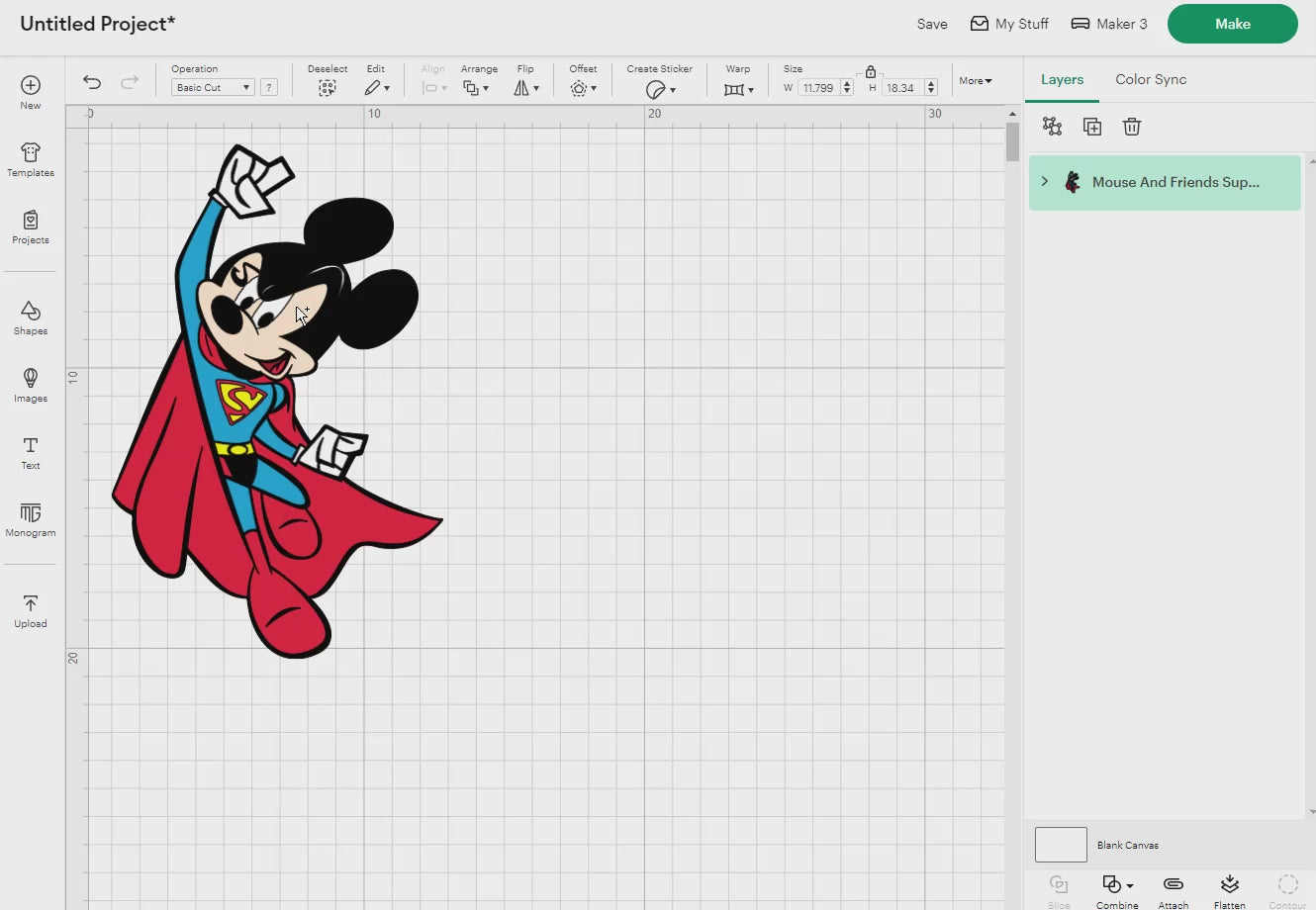Viewport: 1316px width, 910px height.
Task: Select the Text tool
Action: pyautogui.click(x=31, y=452)
